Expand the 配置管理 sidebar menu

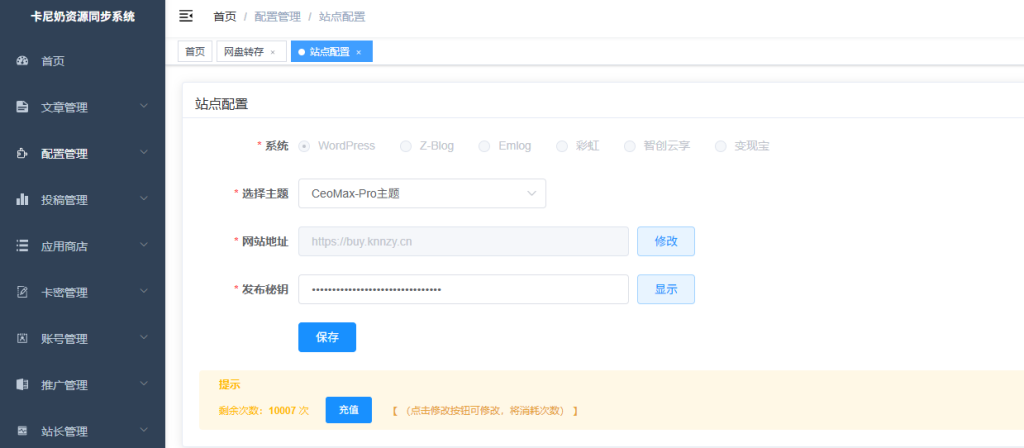(144, 152)
